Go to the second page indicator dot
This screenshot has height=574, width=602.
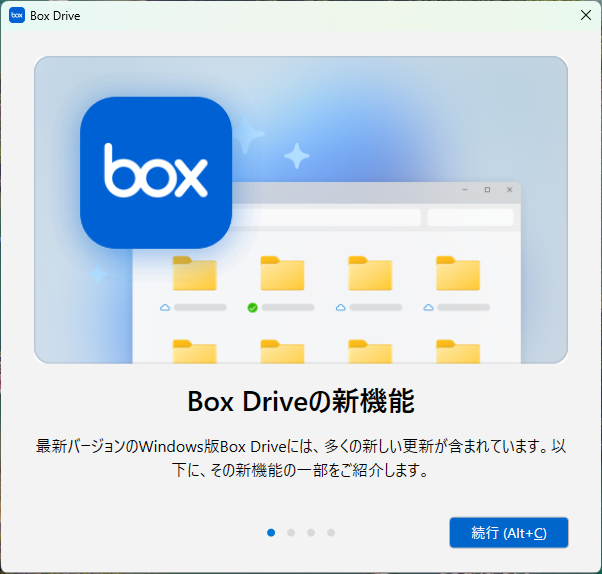pyautogui.click(x=291, y=533)
